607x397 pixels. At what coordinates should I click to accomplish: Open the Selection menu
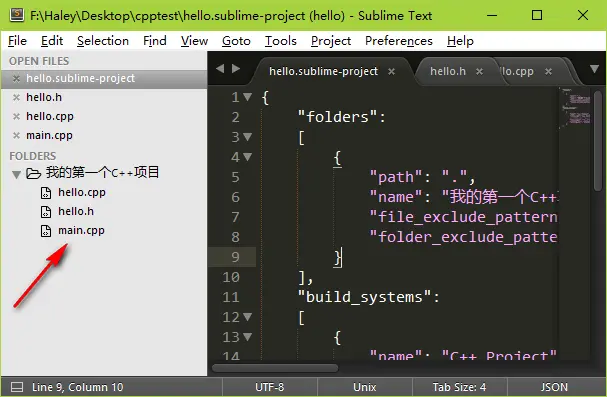click(x=103, y=41)
